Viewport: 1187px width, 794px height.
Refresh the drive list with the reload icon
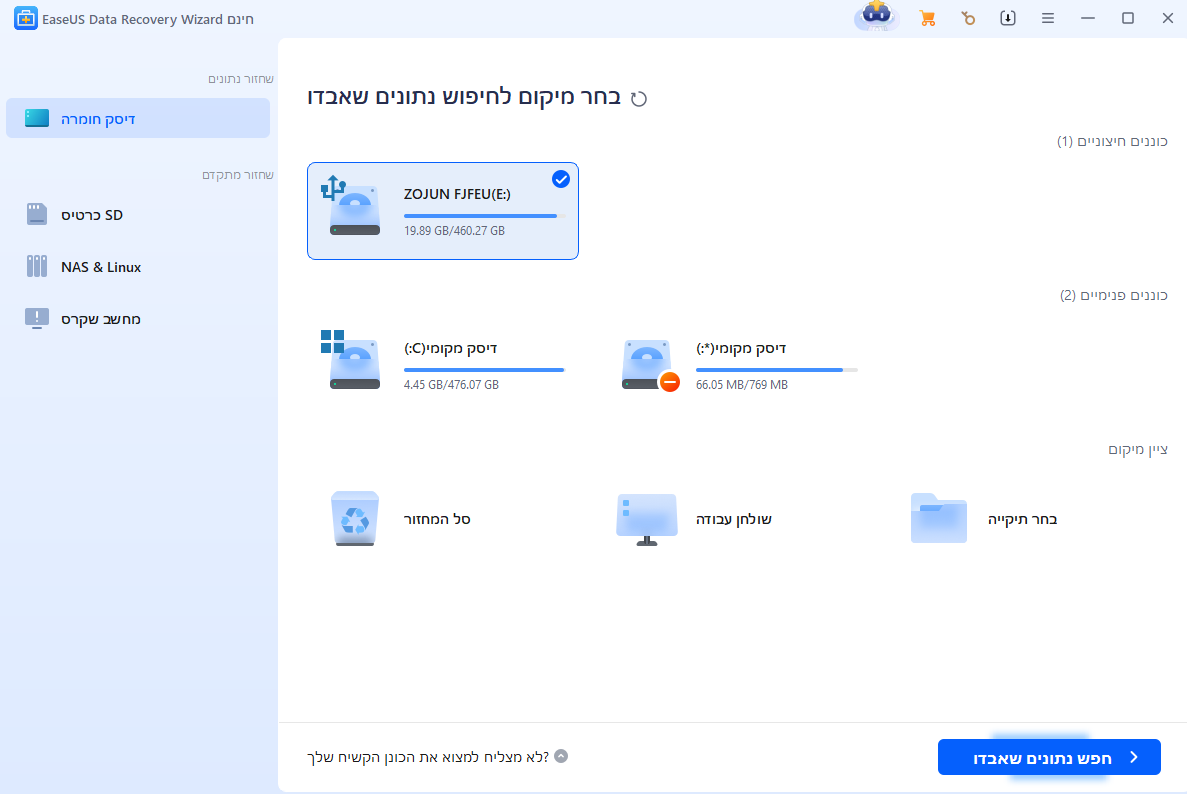(639, 98)
